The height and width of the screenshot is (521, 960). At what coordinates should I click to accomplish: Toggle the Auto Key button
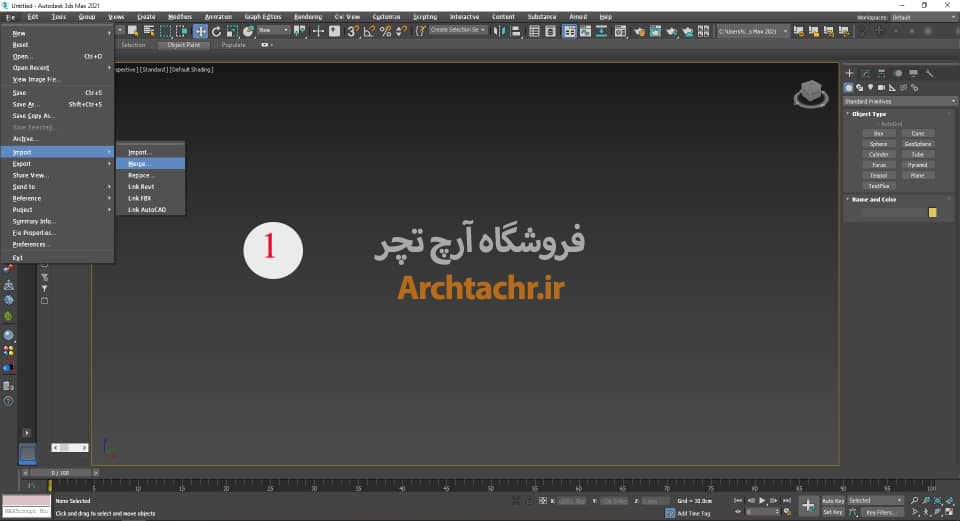click(x=833, y=501)
